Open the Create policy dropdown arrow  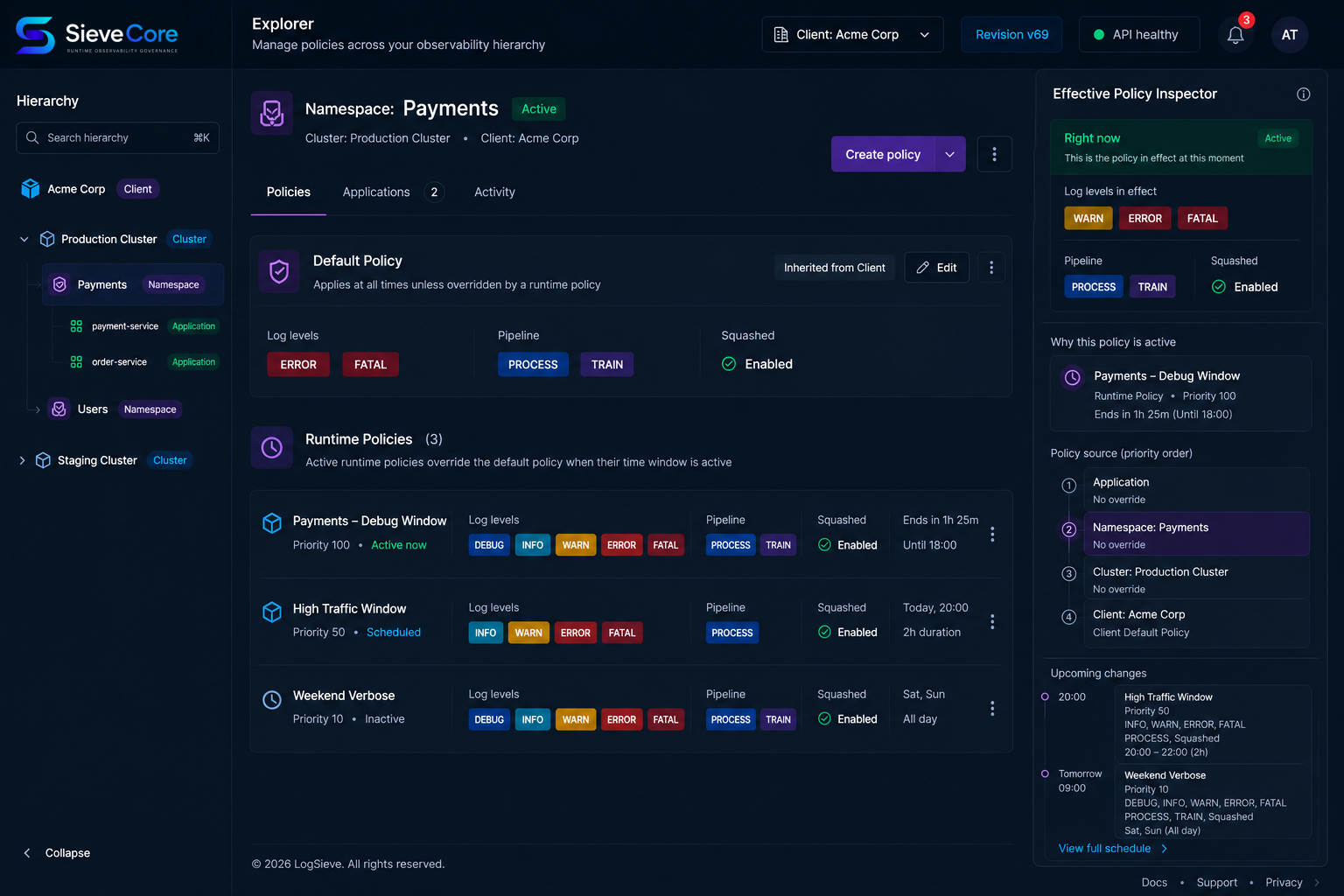coord(950,154)
